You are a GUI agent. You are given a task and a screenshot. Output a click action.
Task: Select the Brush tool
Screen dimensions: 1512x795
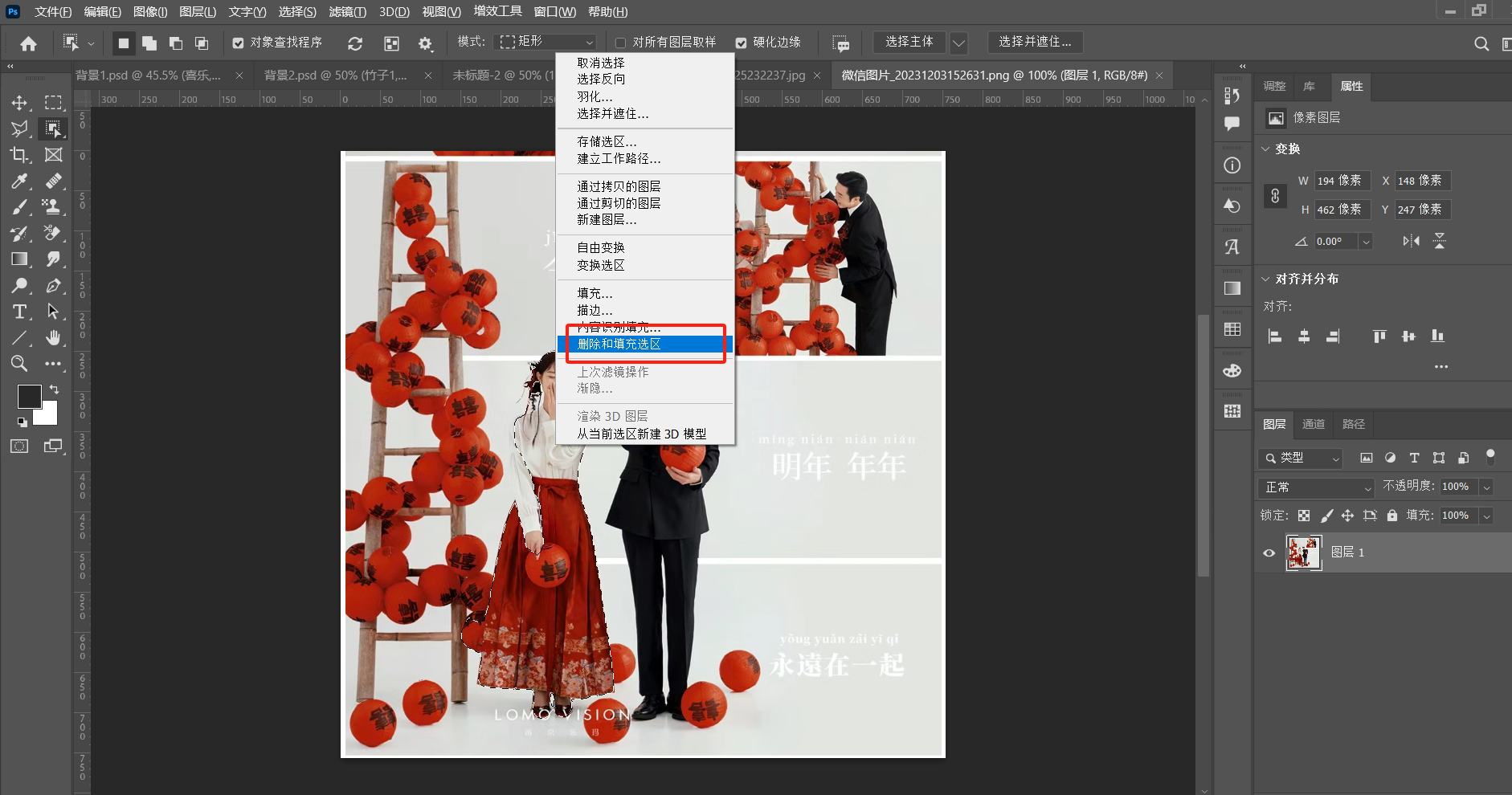click(x=19, y=207)
